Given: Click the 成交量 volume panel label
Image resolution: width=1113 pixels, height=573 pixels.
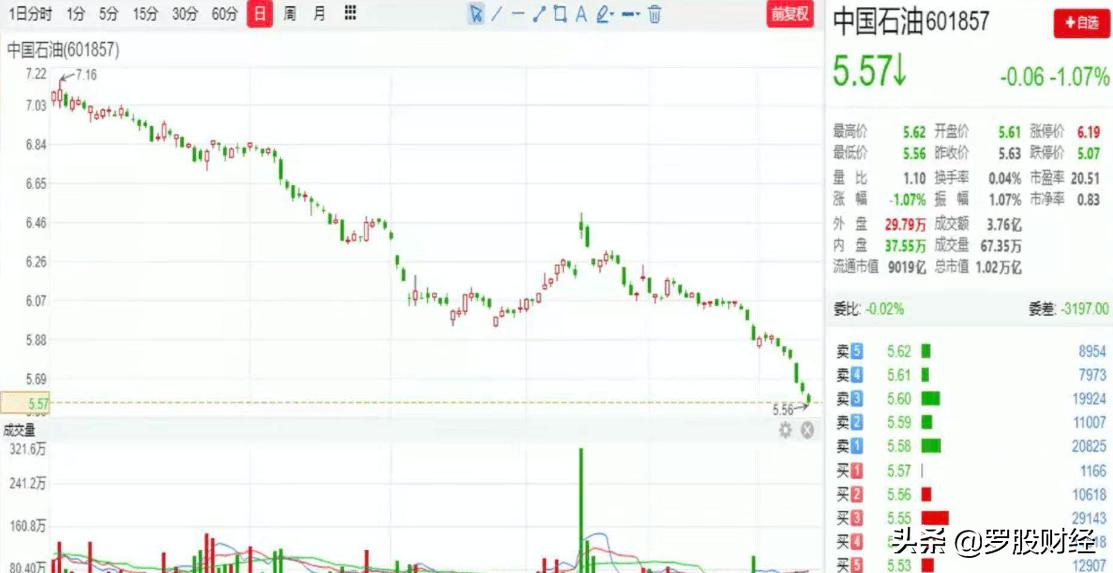Looking at the screenshot, I should tap(19, 429).
